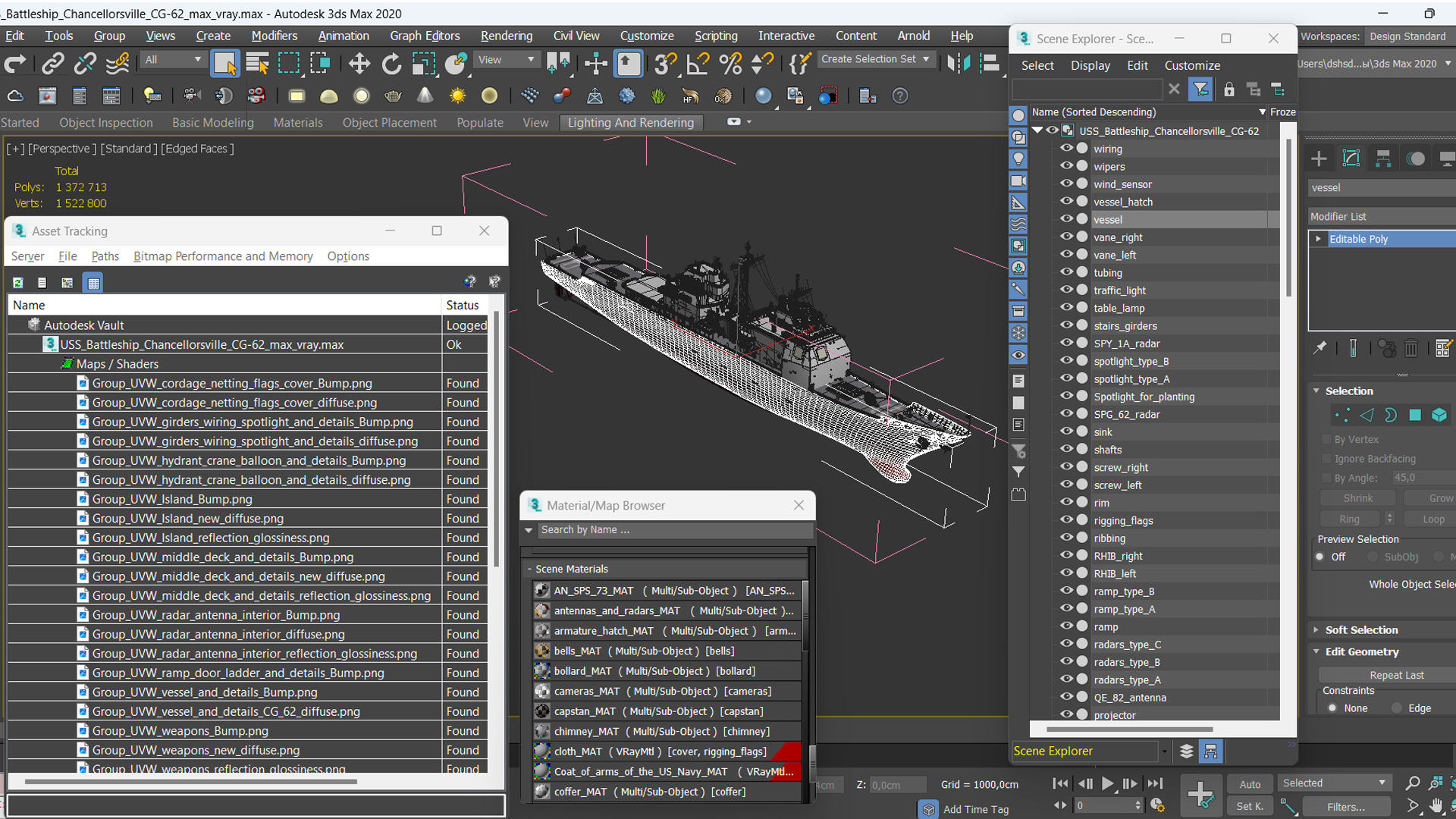
Task: Add a Sun light from toolbar
Action: pos(457,96)
